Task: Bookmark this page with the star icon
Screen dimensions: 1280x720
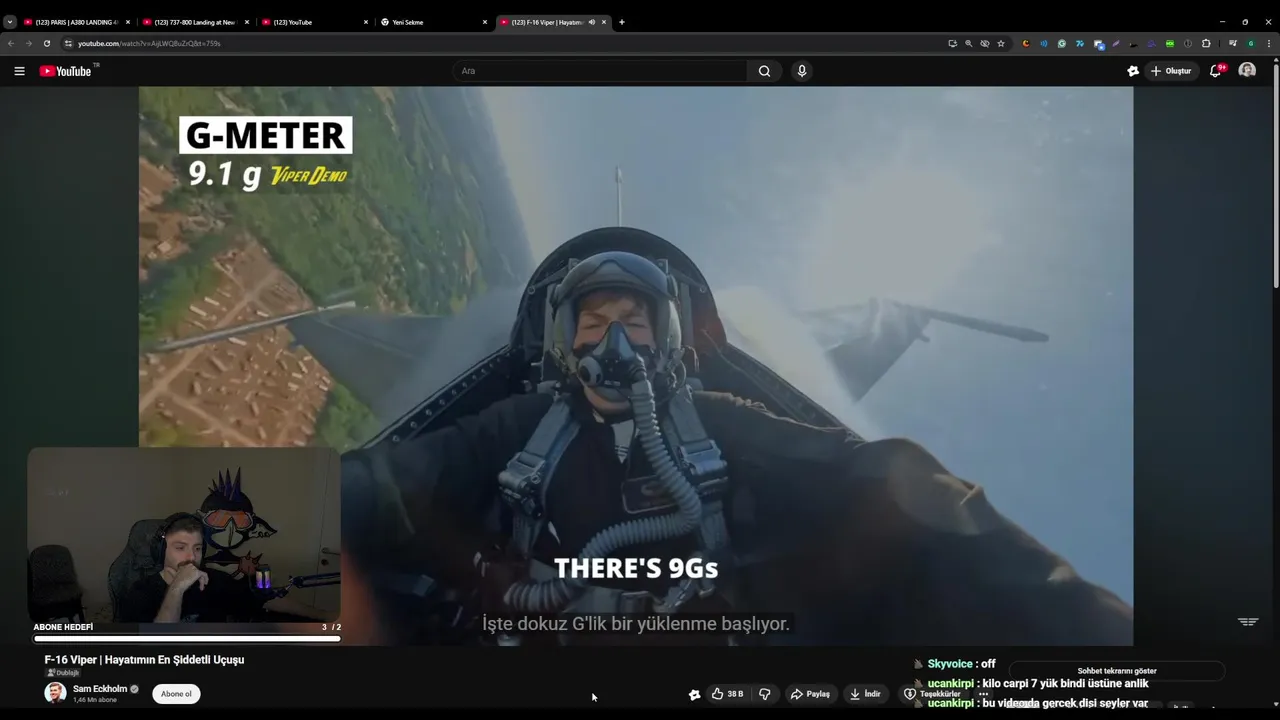Action: tap(1001, 44)
